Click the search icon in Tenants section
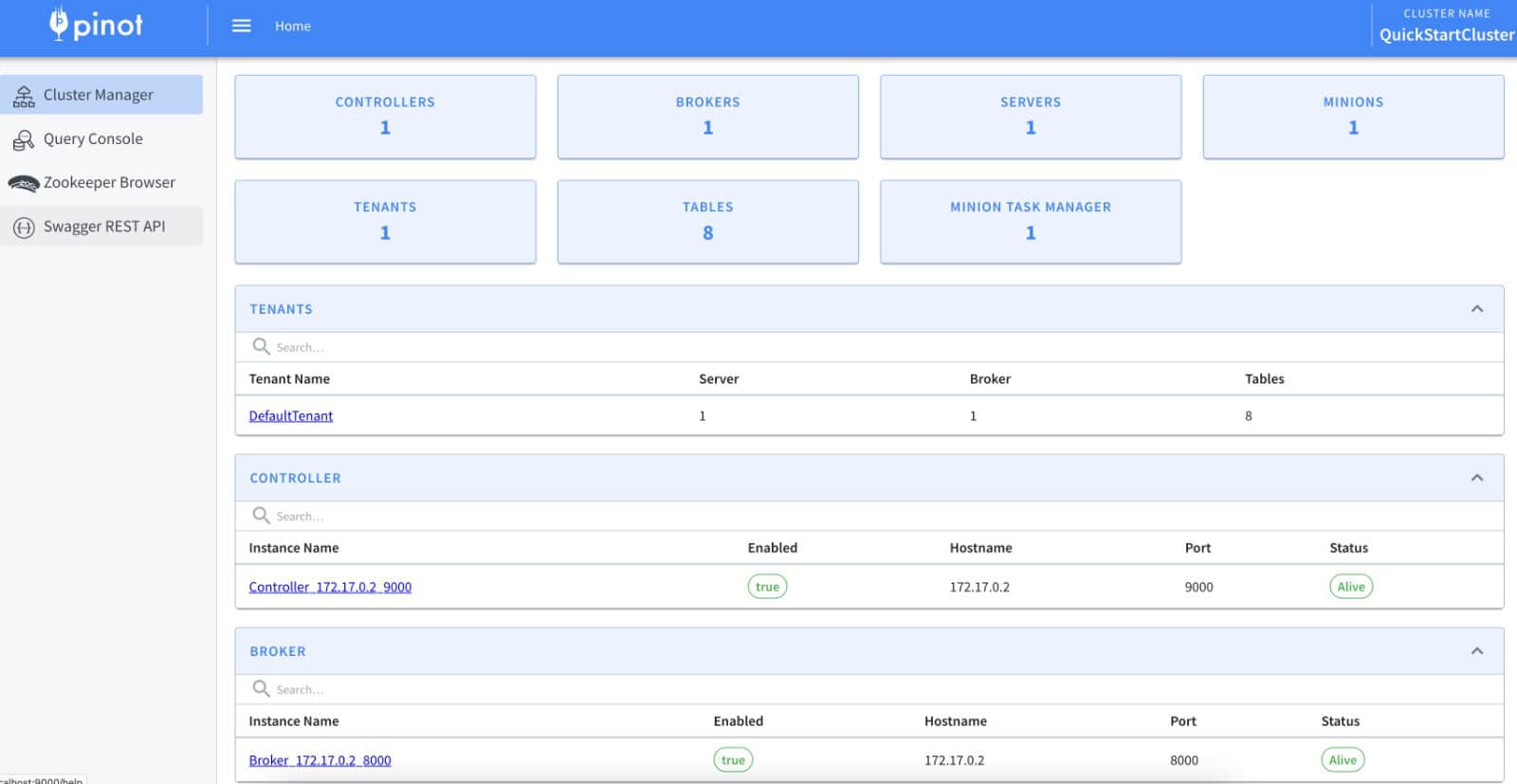The height and width of the screenshot is (784, 1517). click(x=261, y=346)
